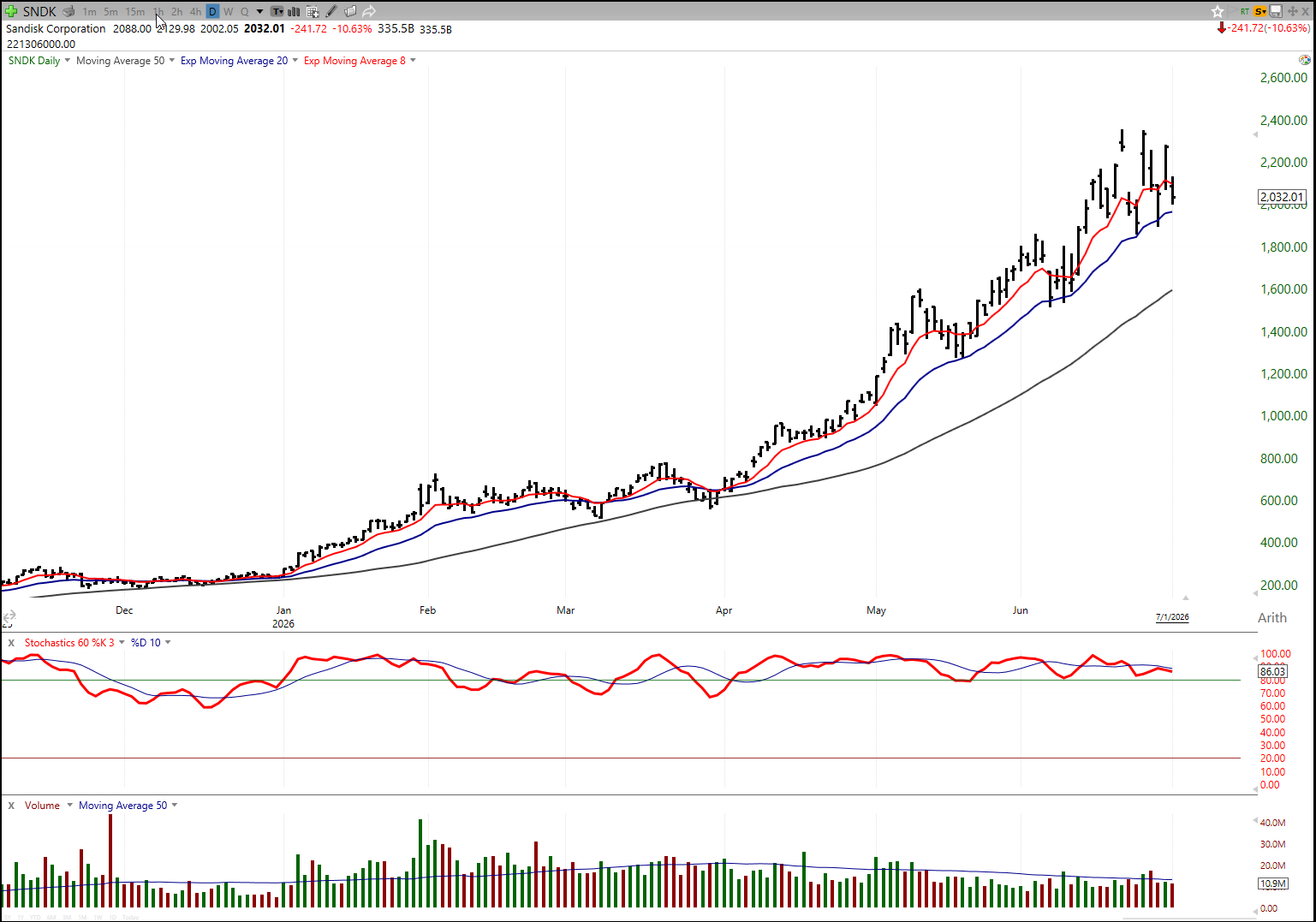Viewport: 1316px width, 922px height.
Task: Click the last price 2032.01 in header
Action: point(264,28)
